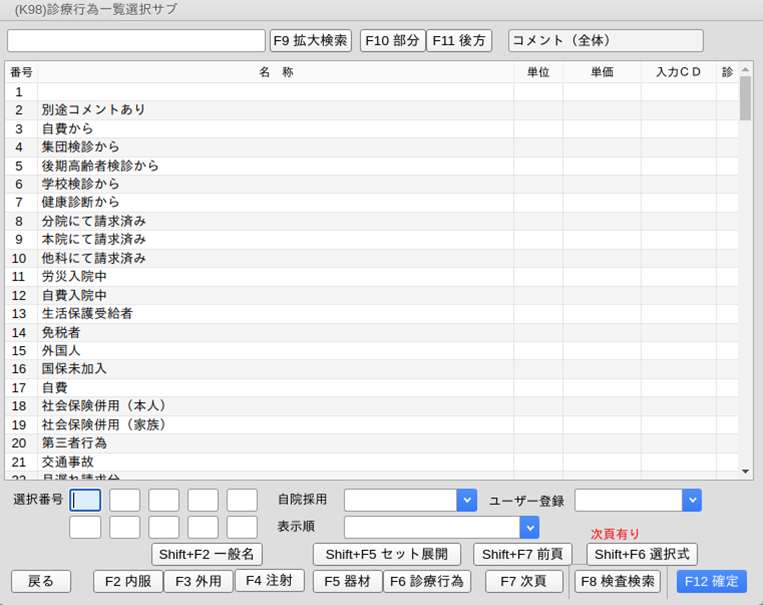Viewport: 763px width, 605px height.
Task: Choose 生活保護受給者 from the list
Action: 87,314
